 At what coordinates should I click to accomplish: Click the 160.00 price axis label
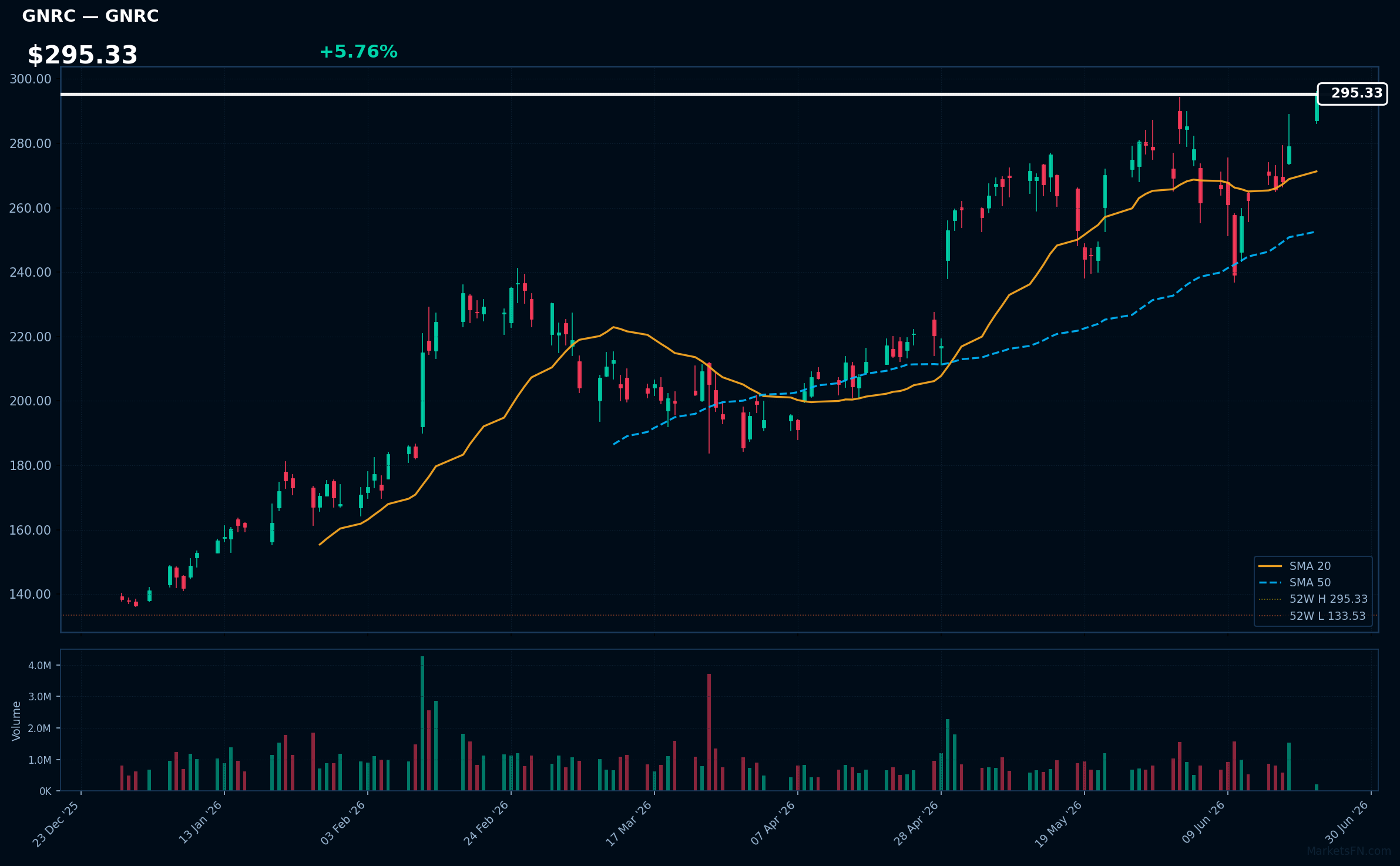31,531
